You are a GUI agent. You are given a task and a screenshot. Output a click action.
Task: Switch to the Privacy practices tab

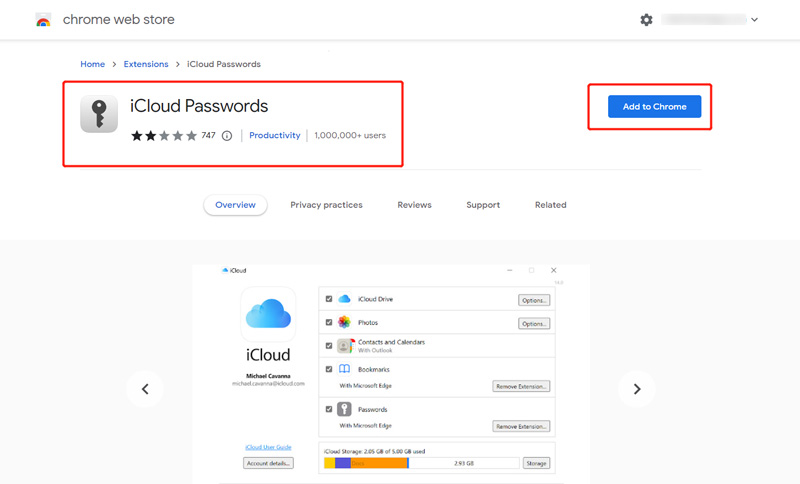(327, 205)
